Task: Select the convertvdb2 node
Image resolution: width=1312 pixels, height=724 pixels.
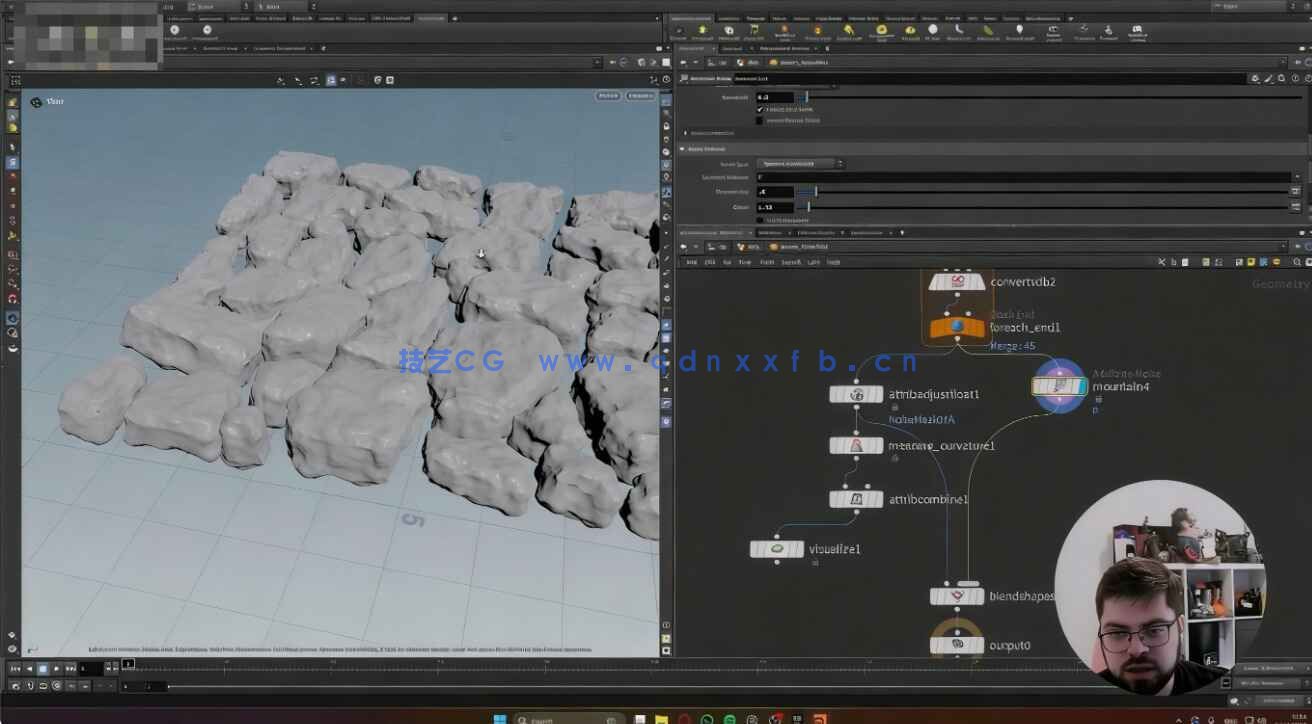Action: tap(957, 282)
